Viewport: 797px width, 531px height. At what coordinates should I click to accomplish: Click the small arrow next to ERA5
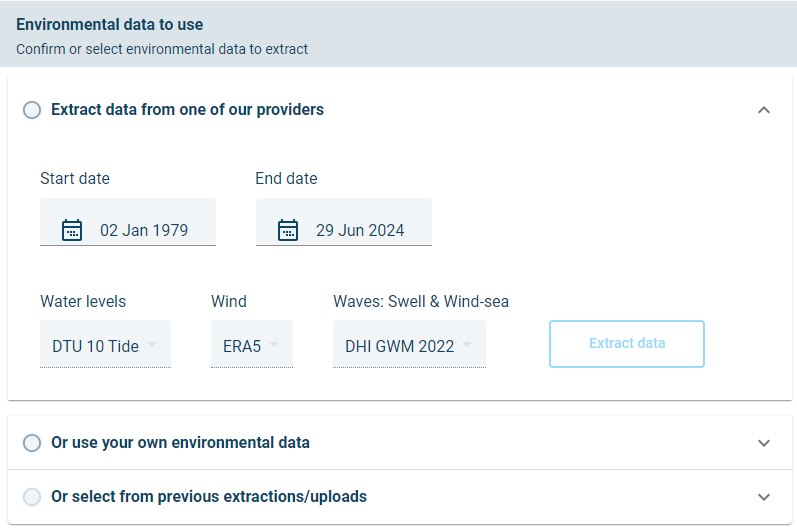pos(274,345)
